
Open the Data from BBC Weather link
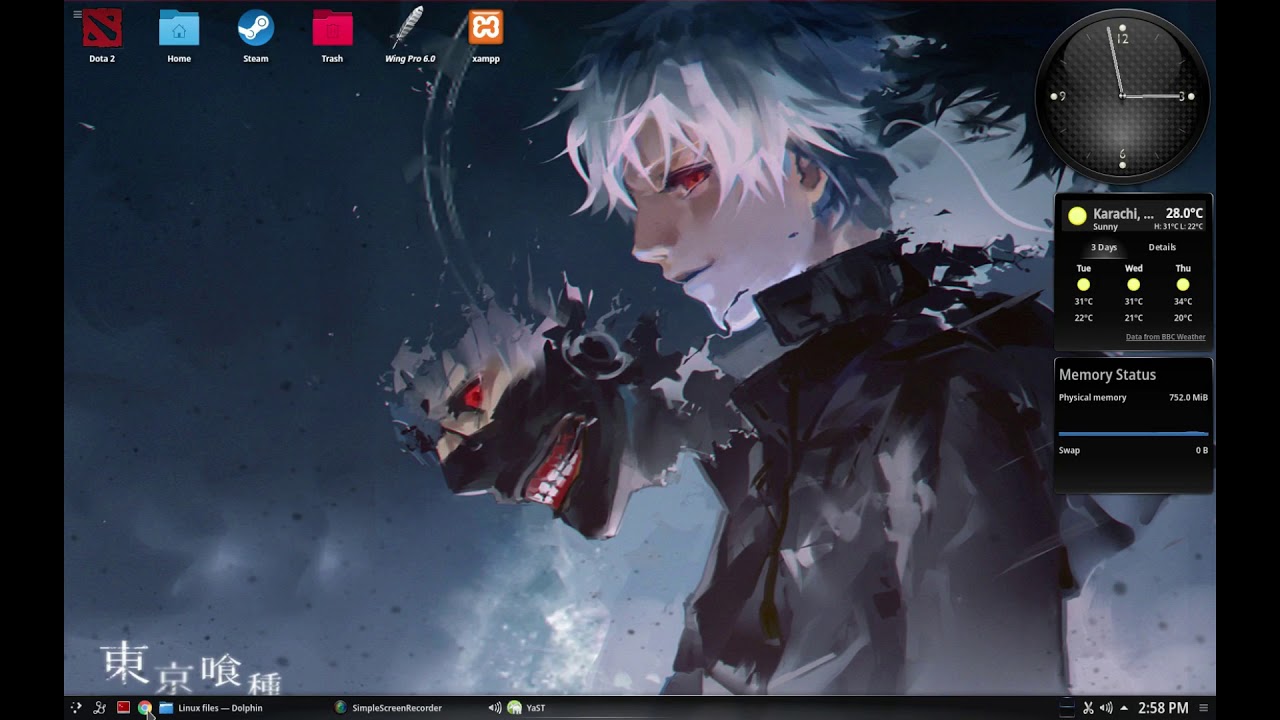(1166, 337)
